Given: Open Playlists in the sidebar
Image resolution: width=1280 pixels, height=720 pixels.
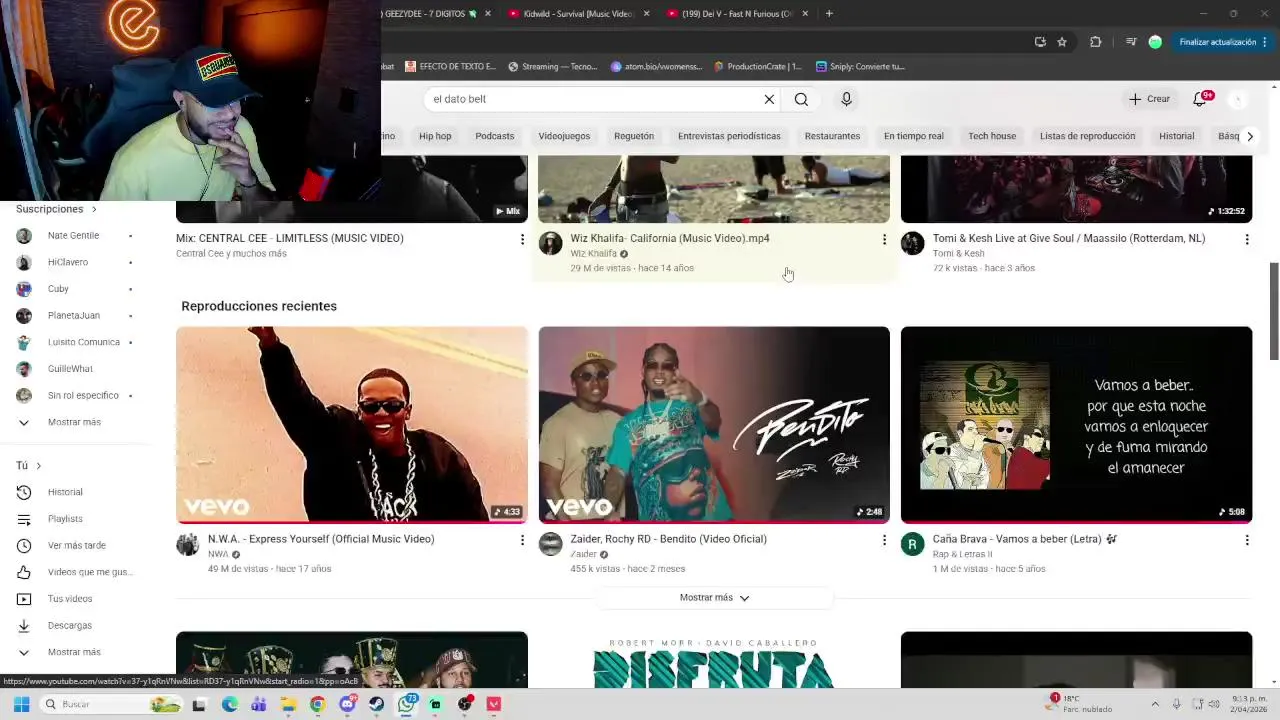Looking at the screenshot, I should pos(65,519).
